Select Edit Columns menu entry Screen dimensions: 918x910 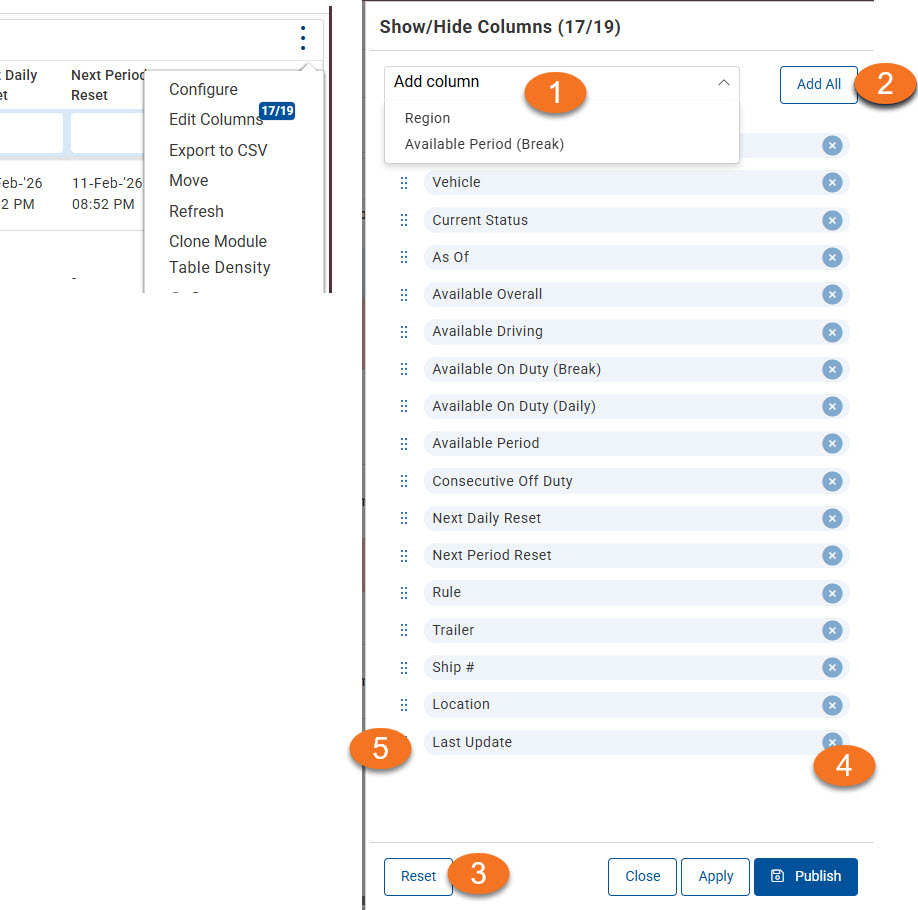click(216, 119)
